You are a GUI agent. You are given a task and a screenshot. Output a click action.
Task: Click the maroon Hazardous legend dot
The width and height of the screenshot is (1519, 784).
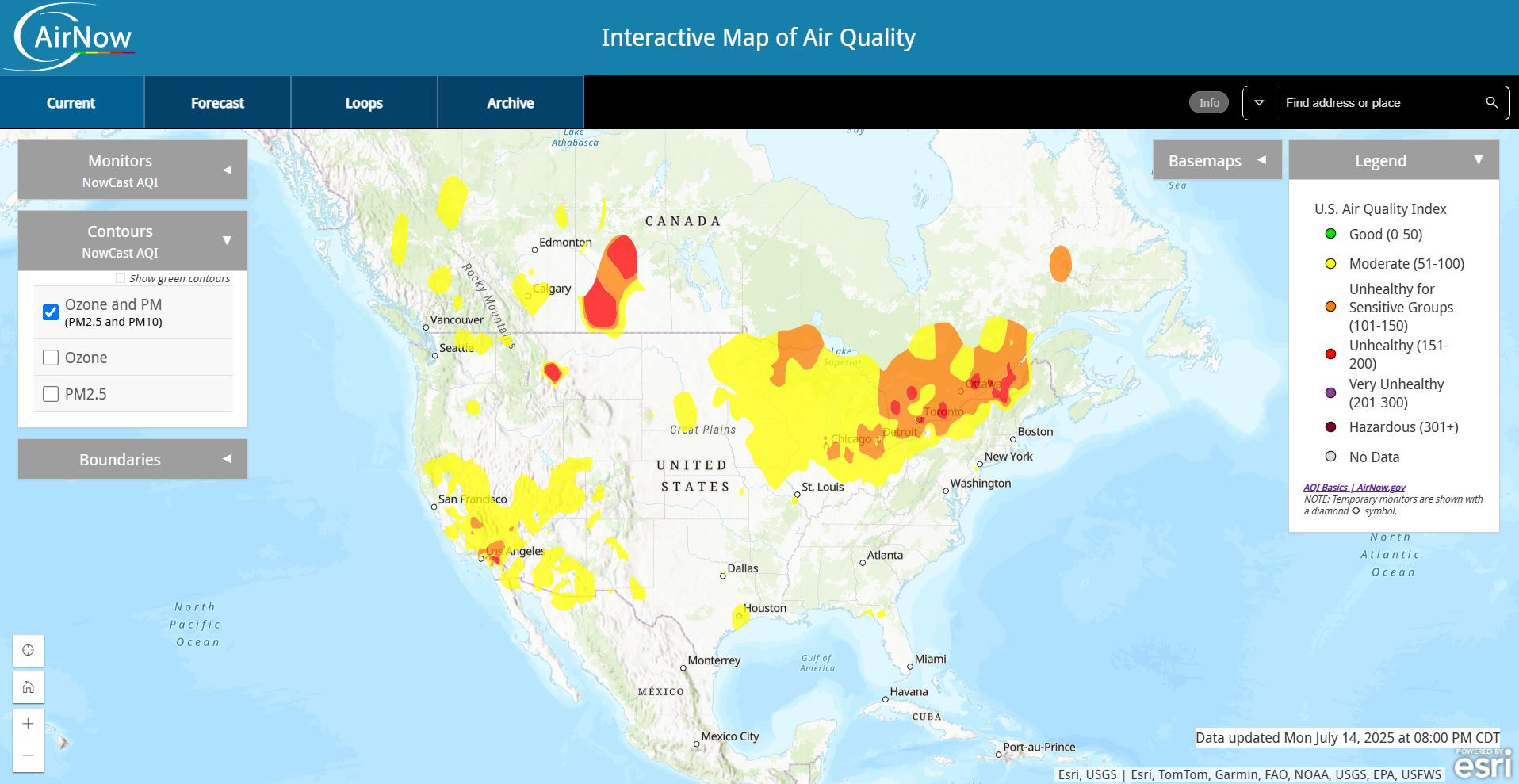1331,426
